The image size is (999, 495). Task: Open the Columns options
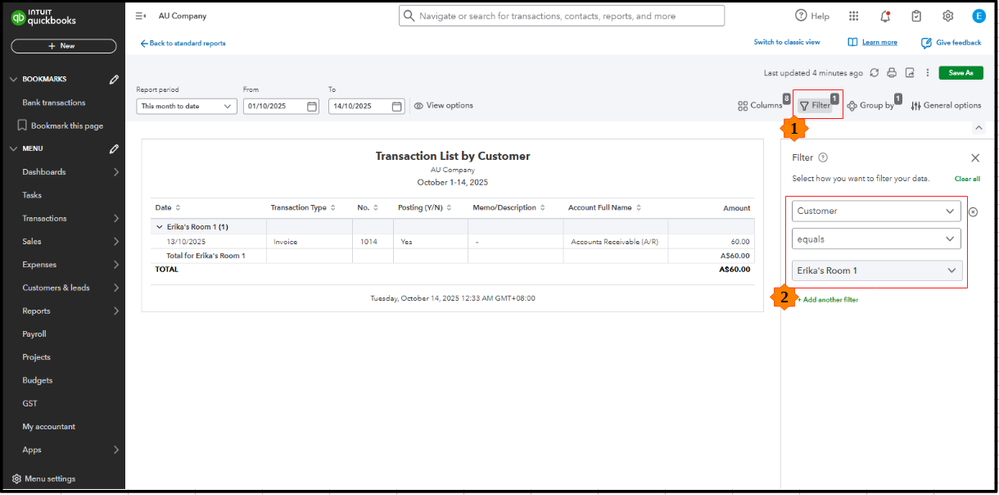(x=760, y=105)
